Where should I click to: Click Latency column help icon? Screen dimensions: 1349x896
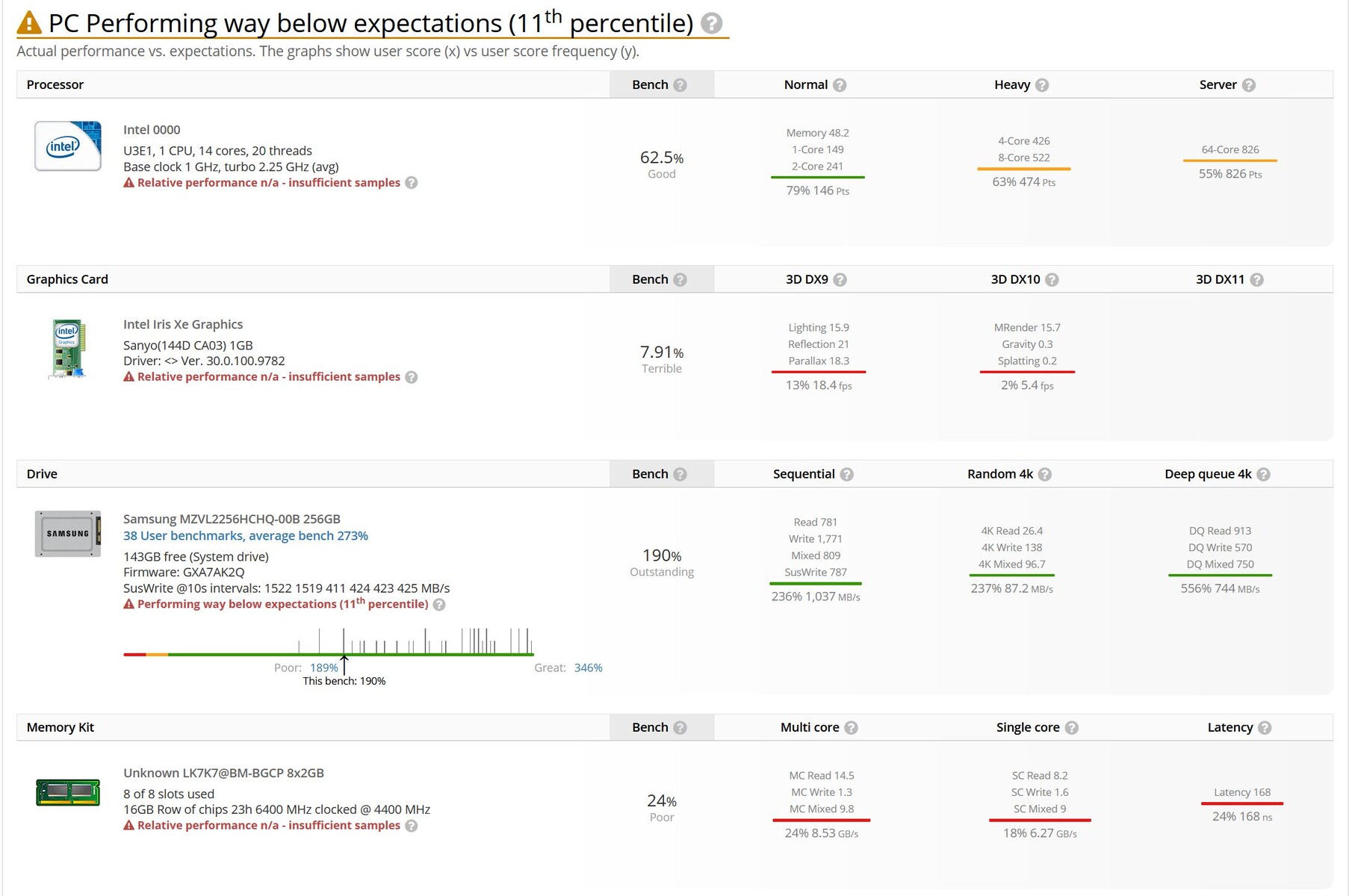tap(1265, 728)
